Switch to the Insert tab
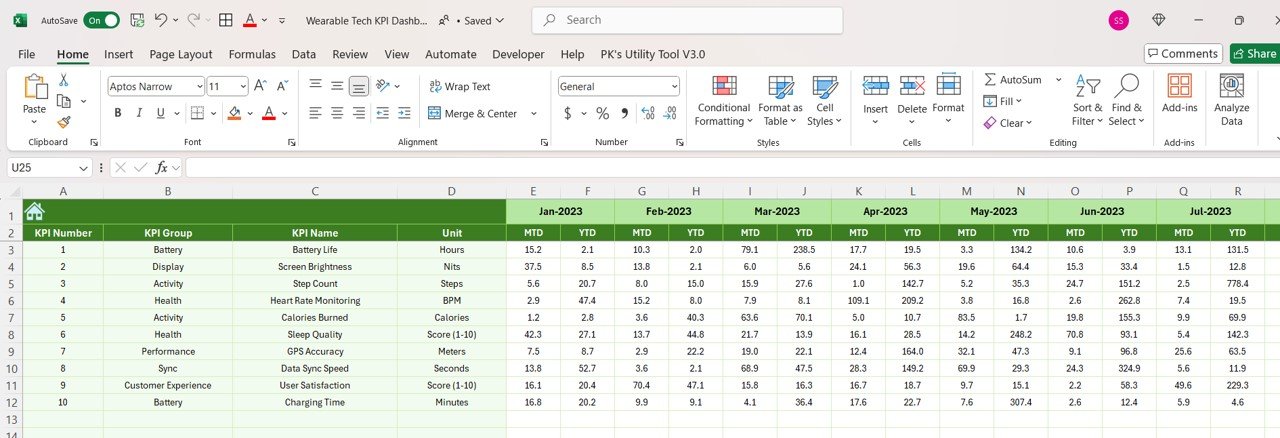 click(118, 54)
